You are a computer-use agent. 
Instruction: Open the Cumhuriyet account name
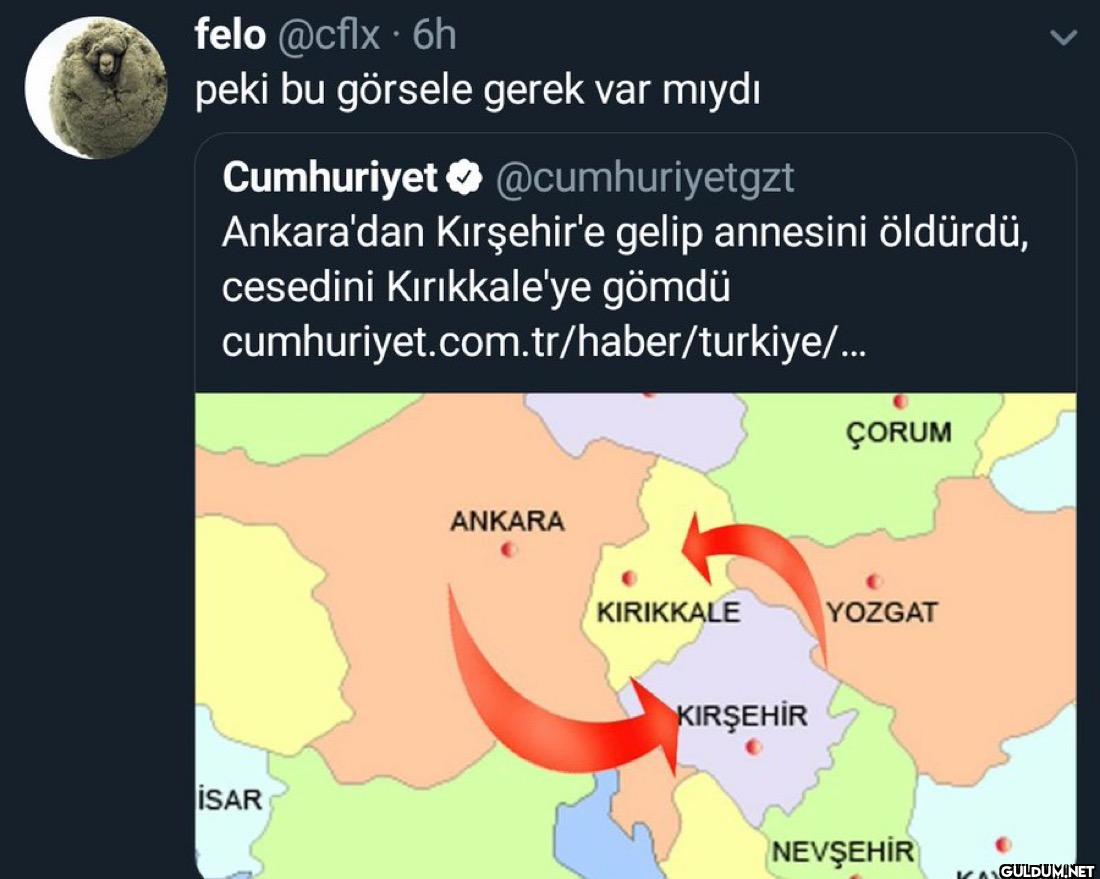pos(330,178)
